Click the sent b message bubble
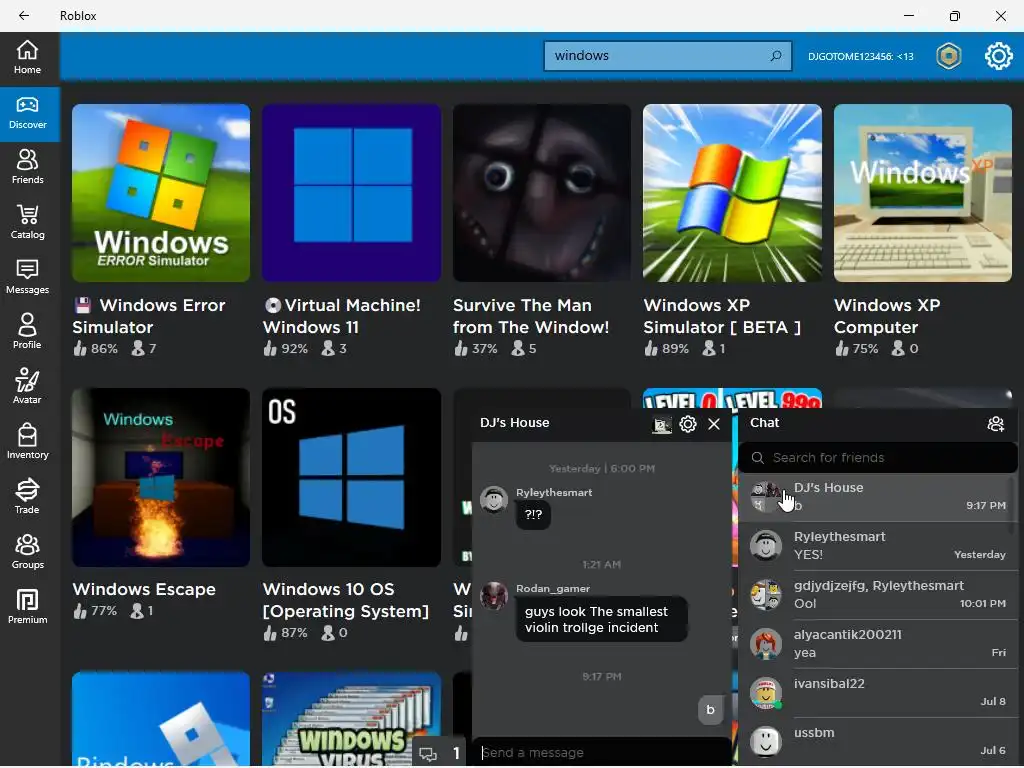 (x=711, y=711)
